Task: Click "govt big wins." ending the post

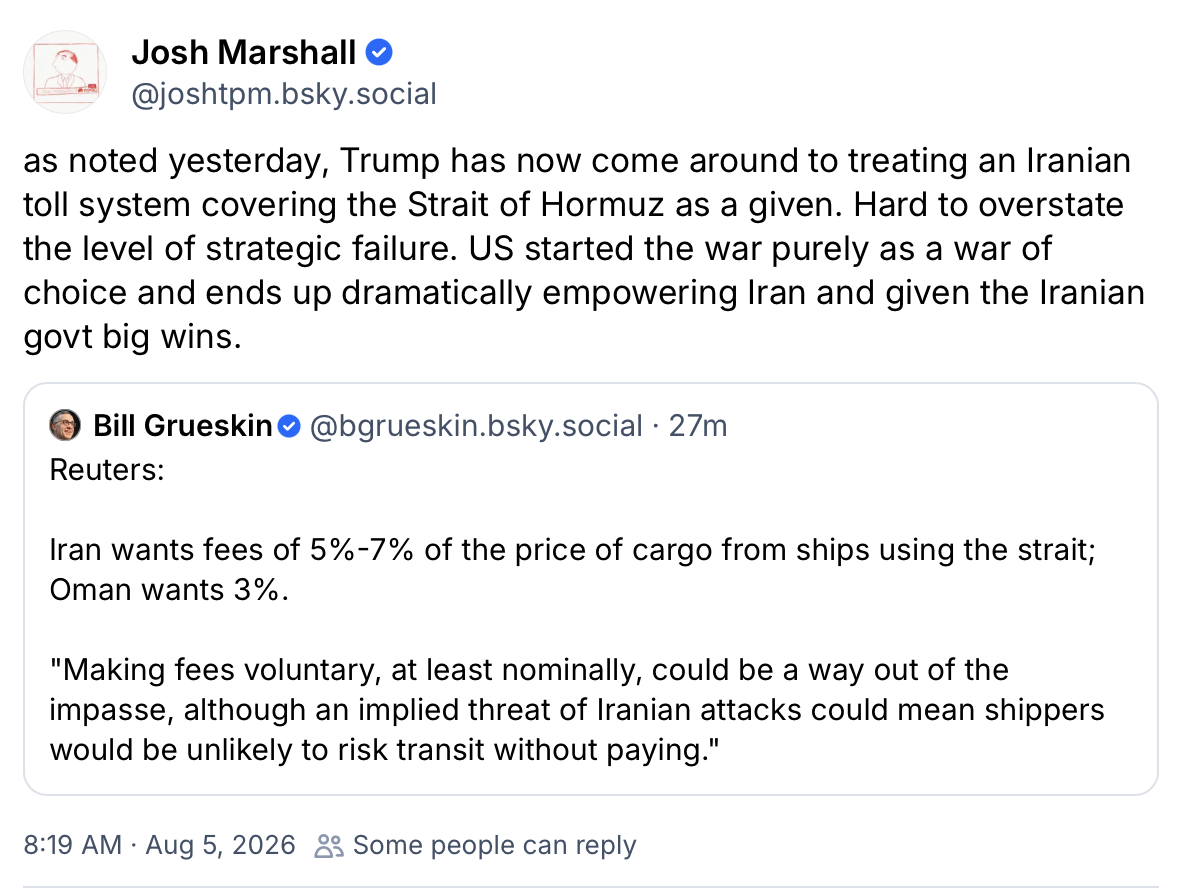Action: pos(132,337)
